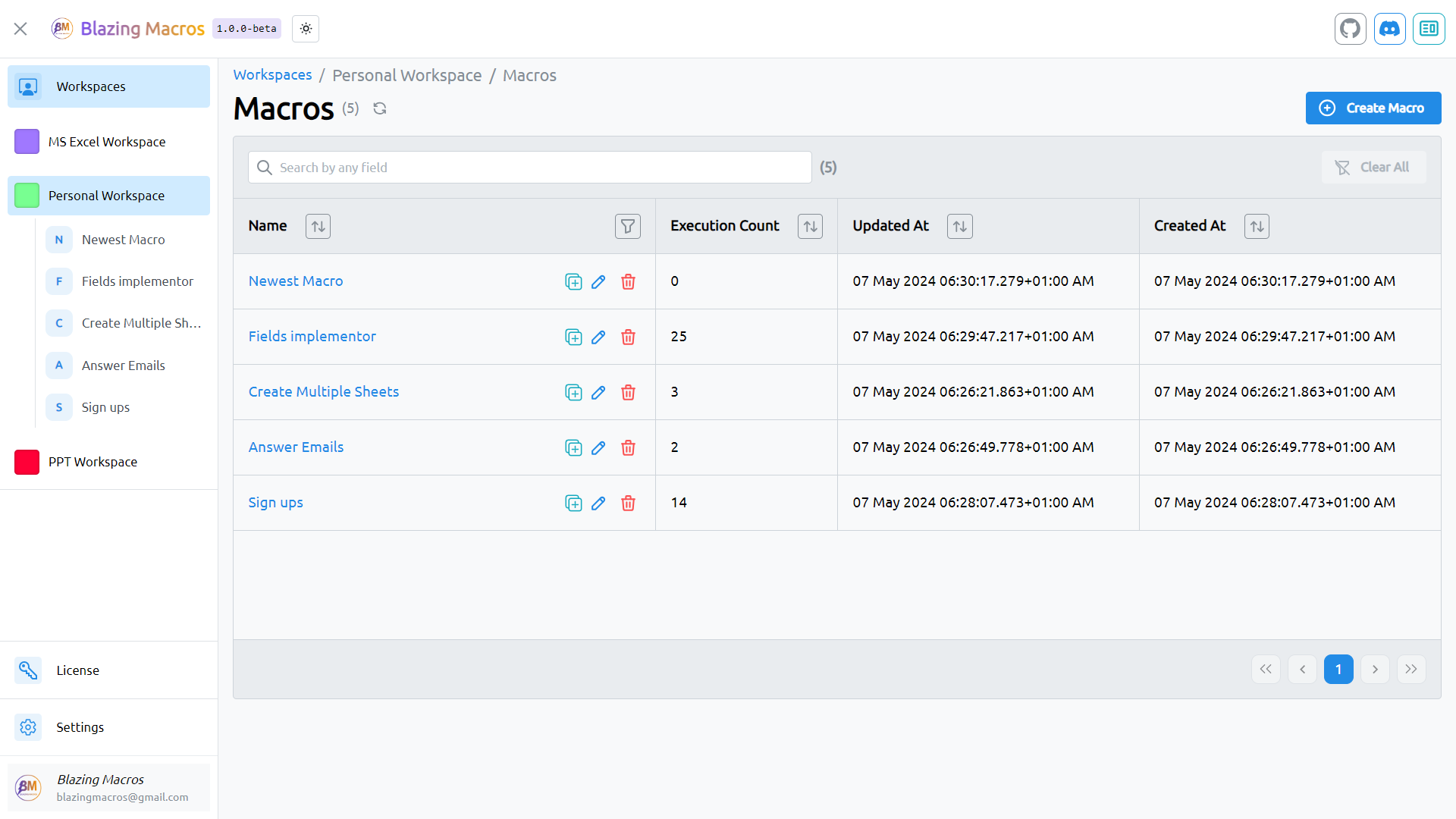1456x819 pixels.
Task: Duplicate the Fields implementor macro
Action: pos(573,337)
